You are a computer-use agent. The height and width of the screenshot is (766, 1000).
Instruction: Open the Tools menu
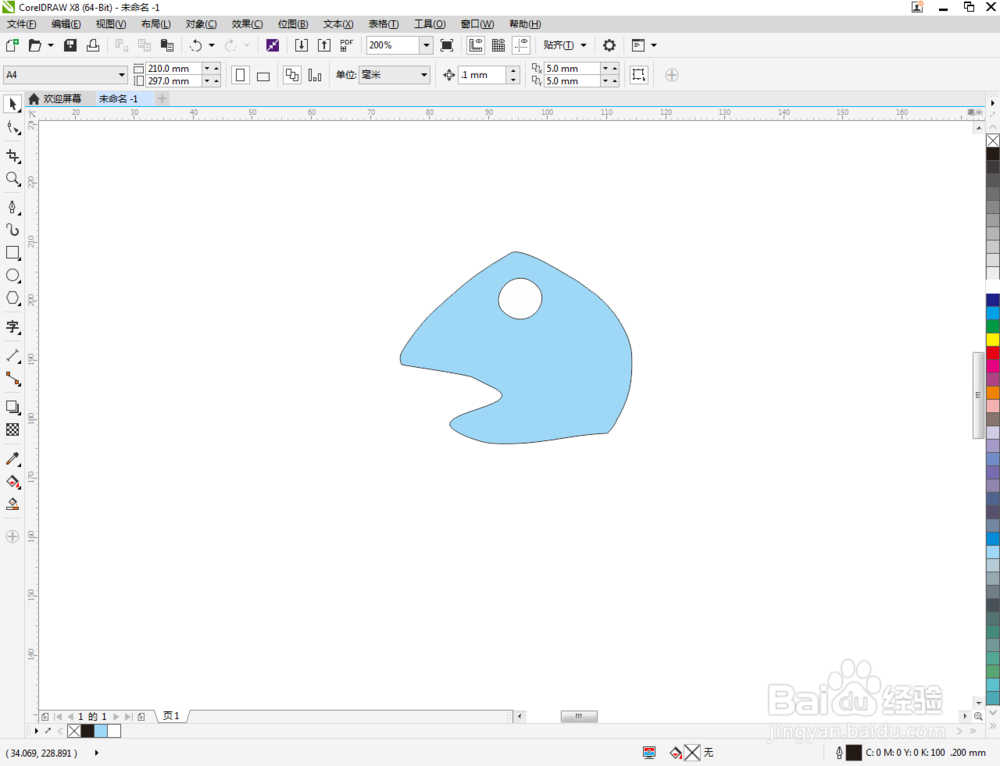pyautogui.click(x=430, y=24)
